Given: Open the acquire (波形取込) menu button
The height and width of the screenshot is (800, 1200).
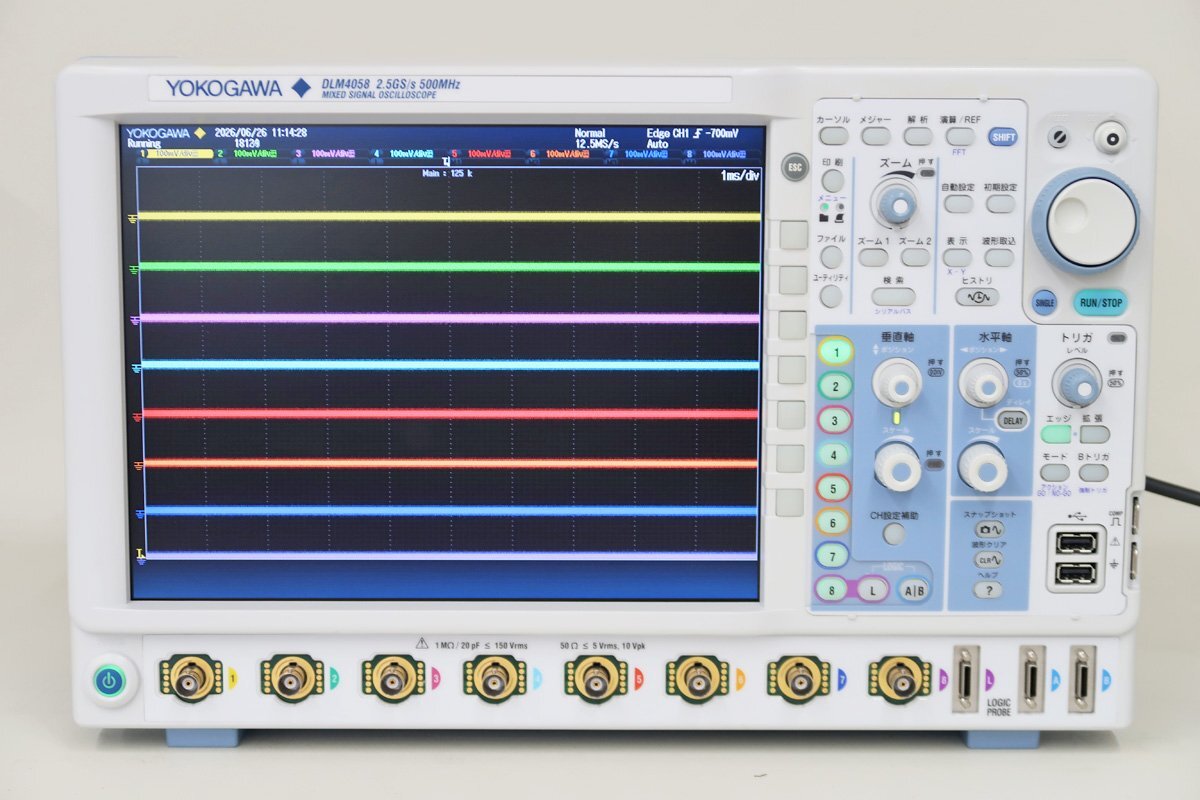Looking at the screenshot, I should [x=1000, y=258].
